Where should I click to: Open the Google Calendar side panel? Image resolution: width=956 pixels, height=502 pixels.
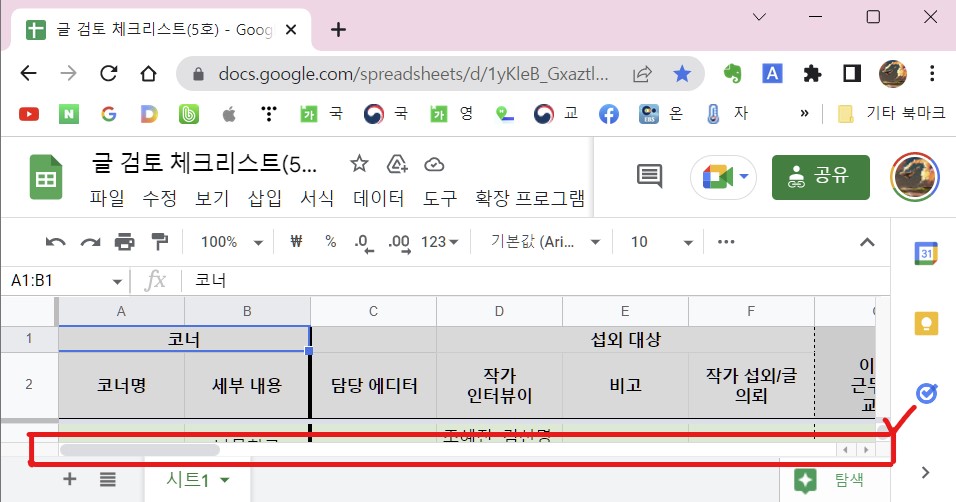tap(926, 253)
